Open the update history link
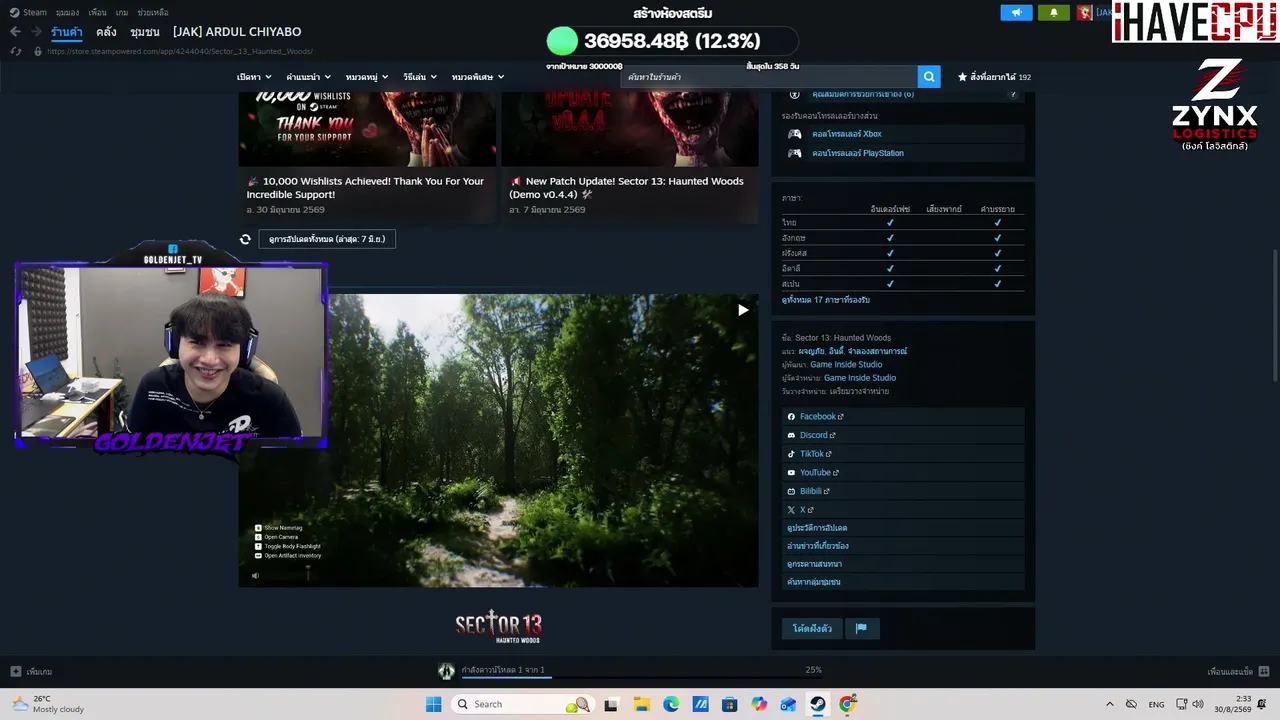 [x=817, y=528]
